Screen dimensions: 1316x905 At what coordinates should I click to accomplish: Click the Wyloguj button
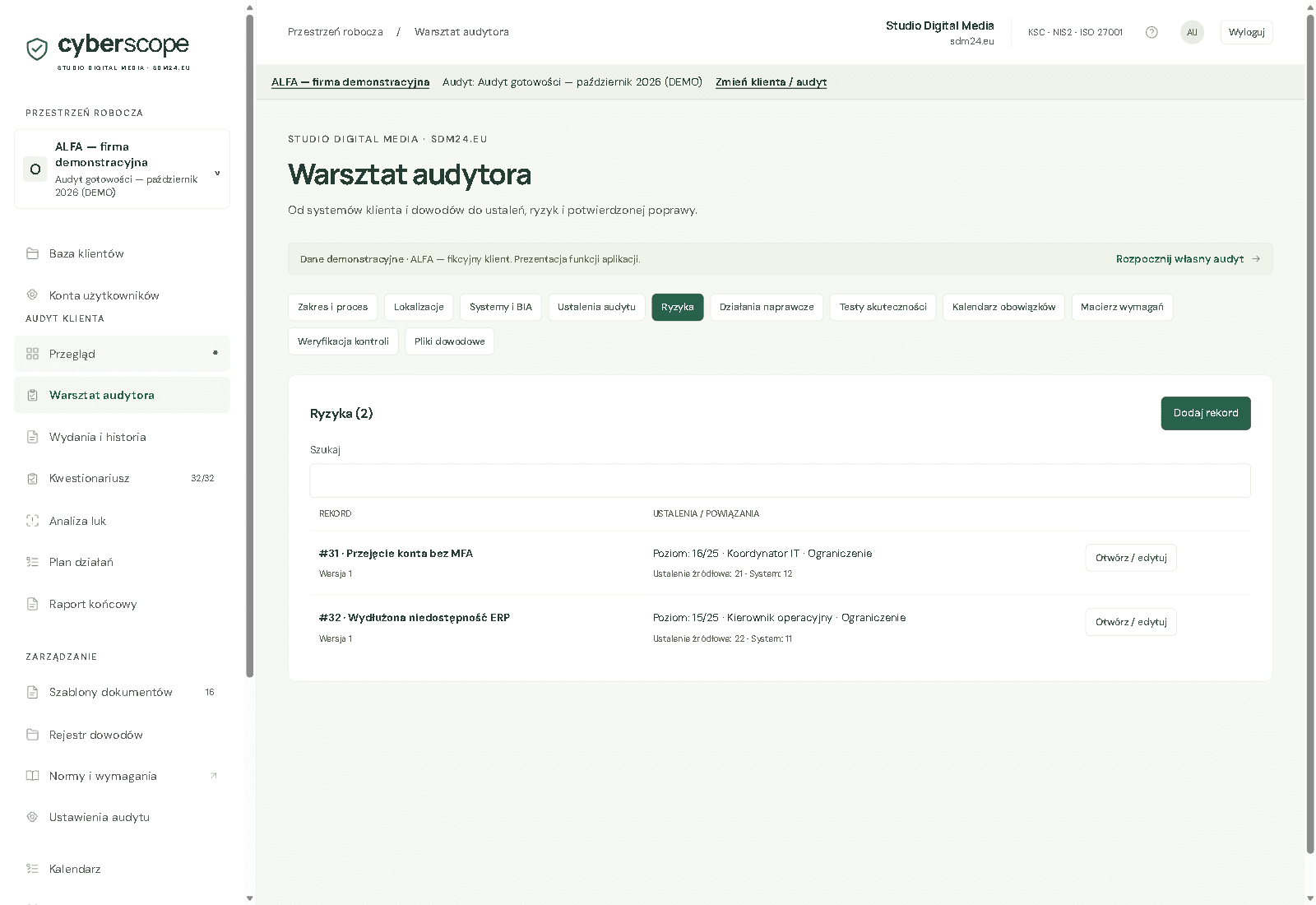tap(1246, 32)
